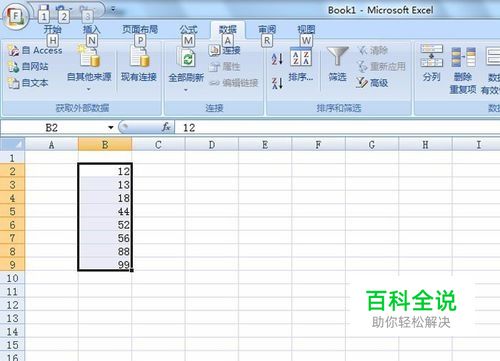The height and width of the screenshot is (361, 500).
Task: Sort descending Z to A
Action: pyautogui.click(x=277, y=83)
